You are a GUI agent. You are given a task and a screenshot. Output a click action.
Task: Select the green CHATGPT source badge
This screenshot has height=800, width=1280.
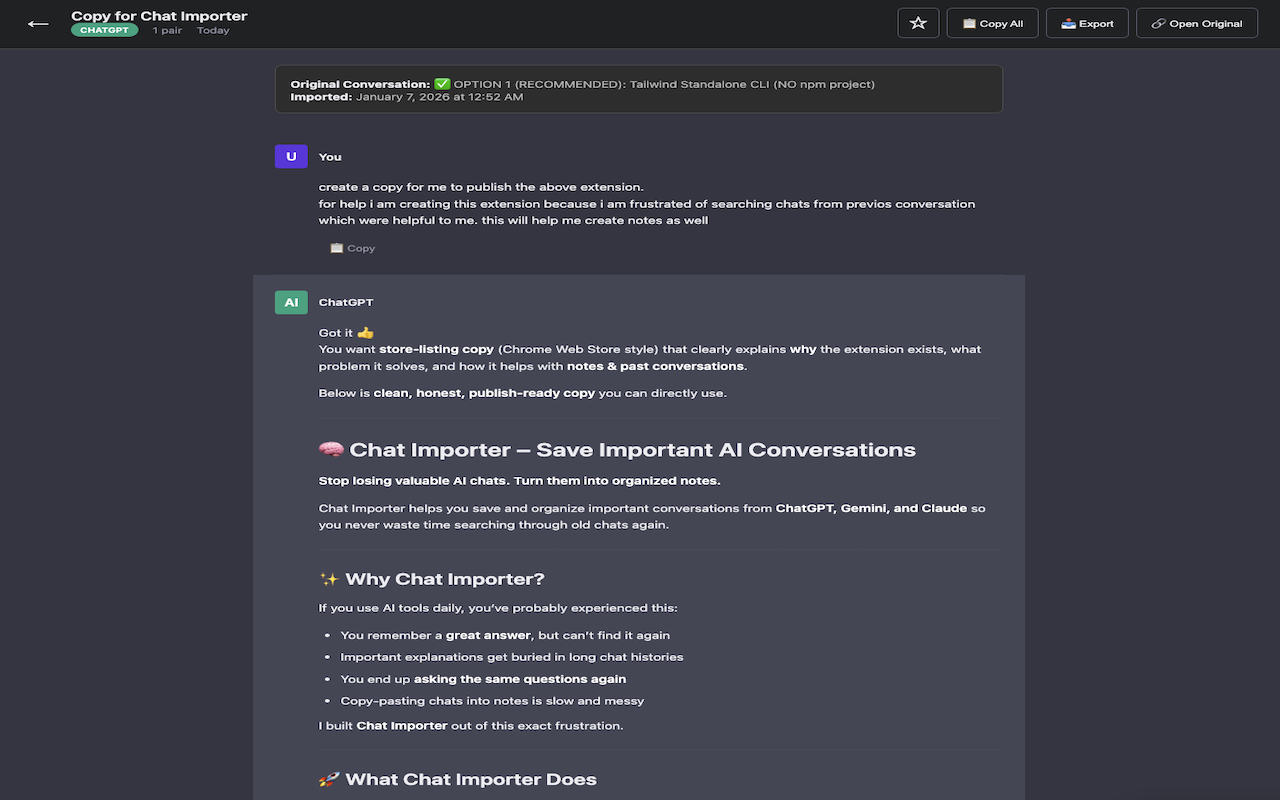104,30
